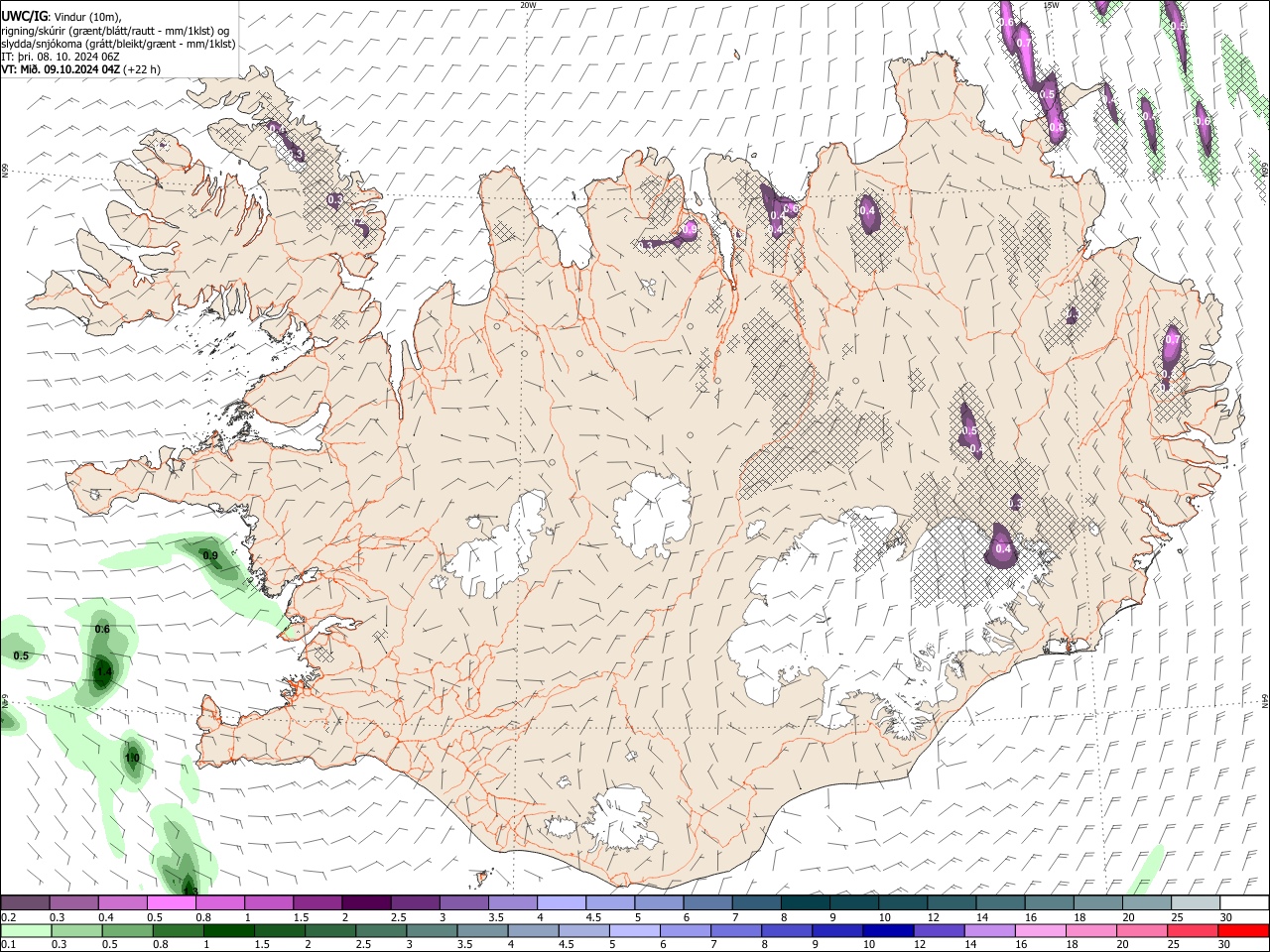Select the dark teal 8–9 upper legend swatch

(804, 902)
